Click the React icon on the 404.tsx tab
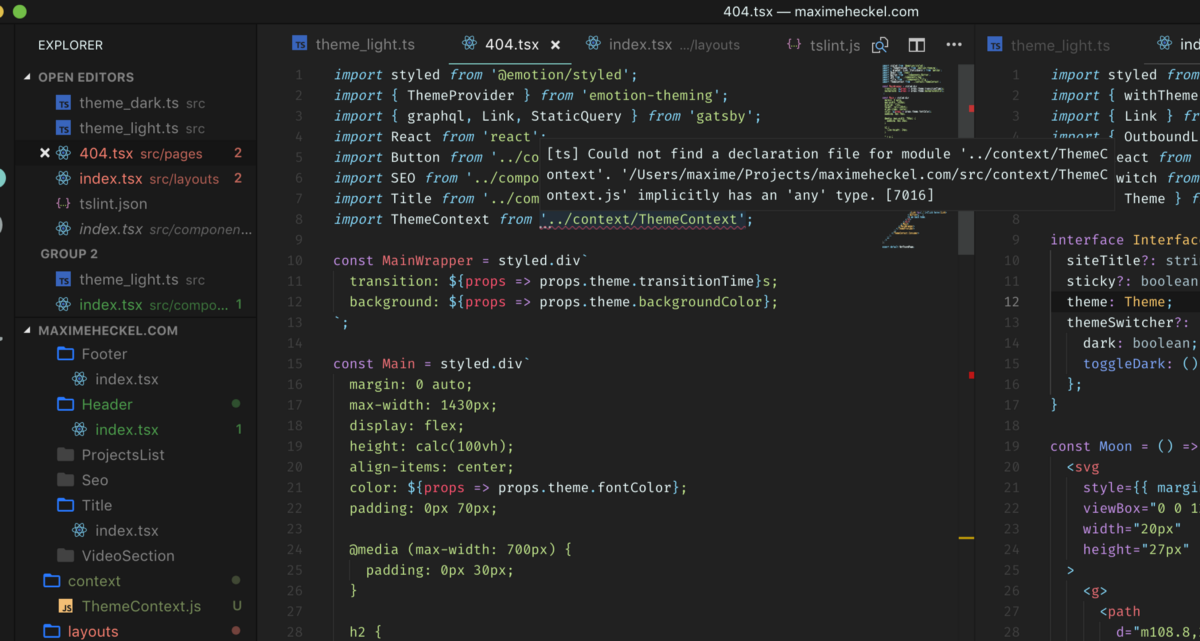 [x=468, y=44]
